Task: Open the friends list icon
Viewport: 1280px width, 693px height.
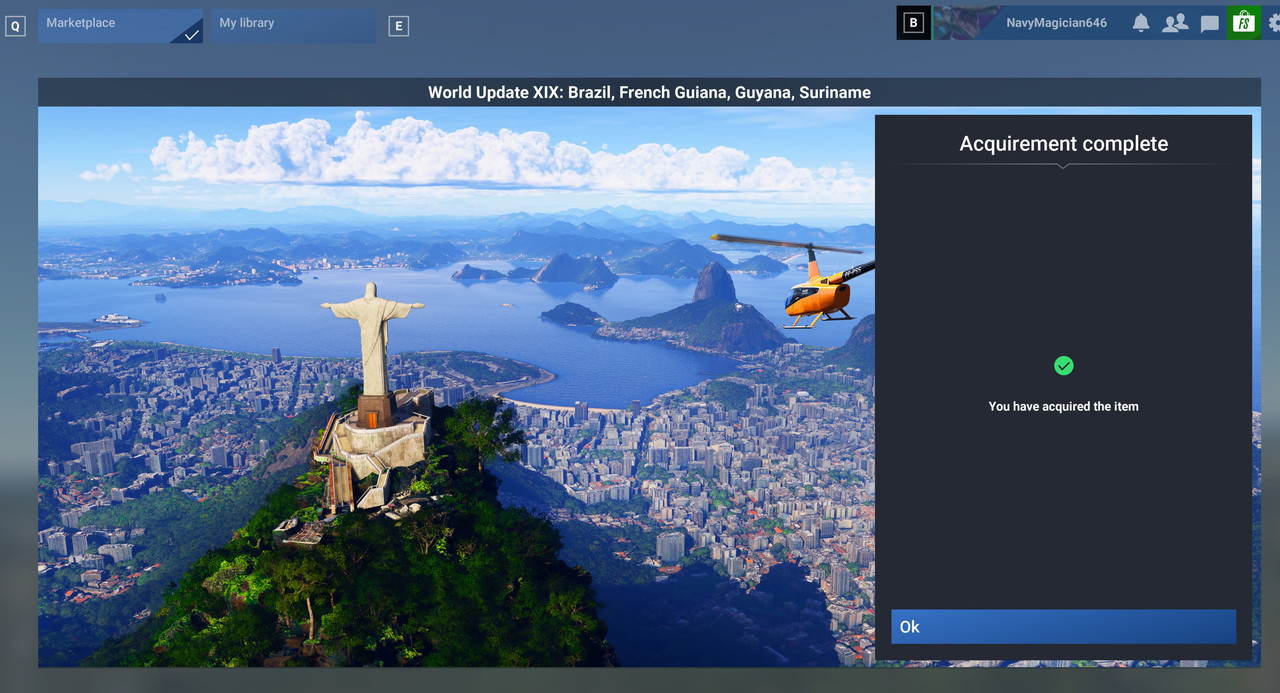Action: click(x=1175, y=23)
